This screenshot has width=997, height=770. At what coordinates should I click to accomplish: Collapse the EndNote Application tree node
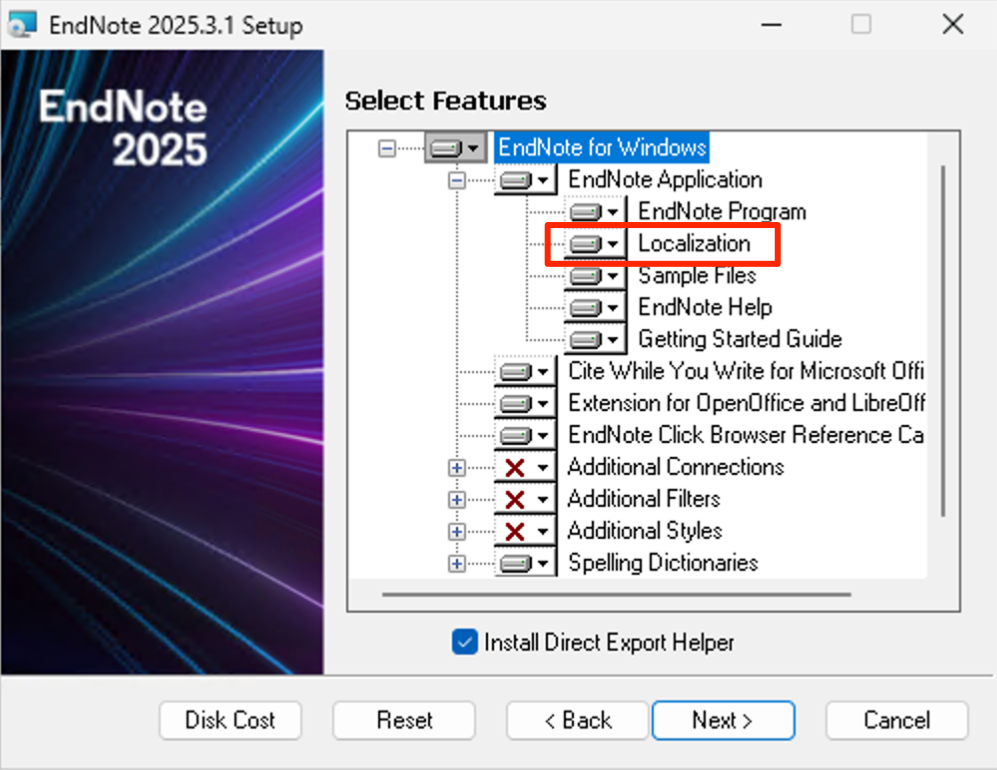tap(457, 180)
